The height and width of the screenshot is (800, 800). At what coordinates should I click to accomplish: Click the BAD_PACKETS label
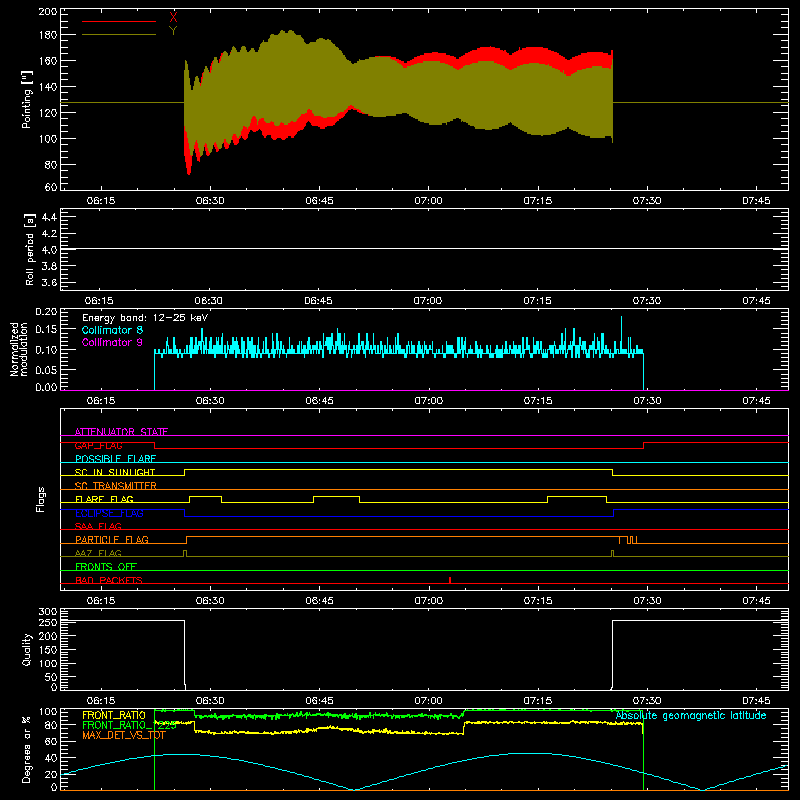(x=109, y=580)
